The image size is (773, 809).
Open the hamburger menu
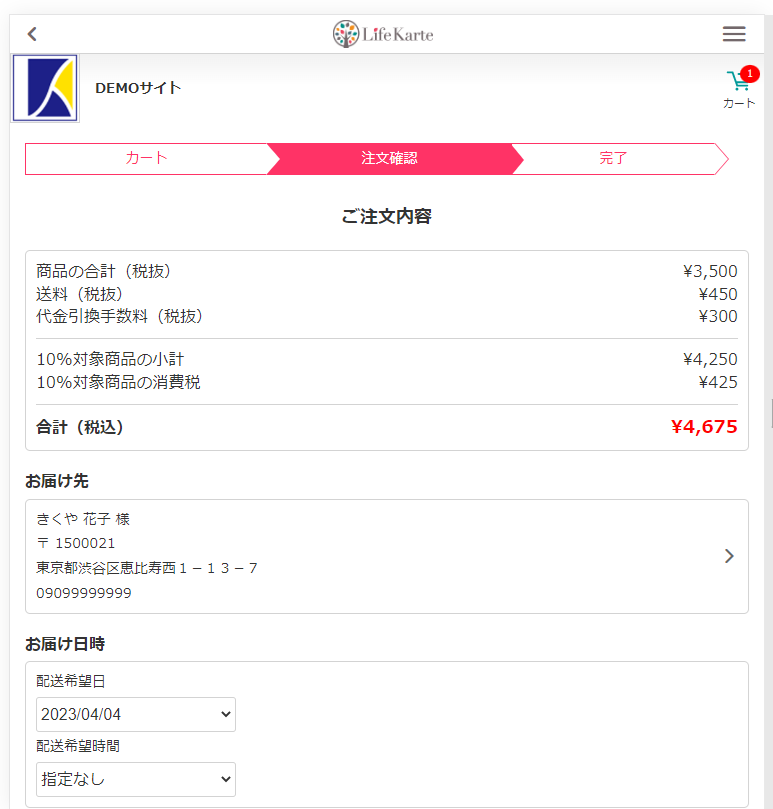[734, 34]
